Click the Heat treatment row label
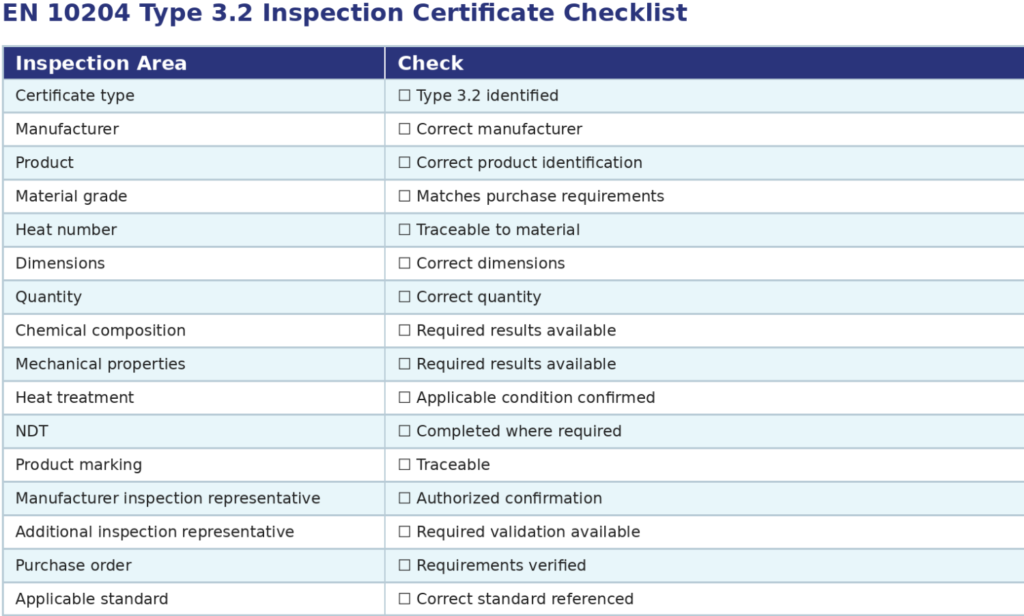 coord(74,398)
